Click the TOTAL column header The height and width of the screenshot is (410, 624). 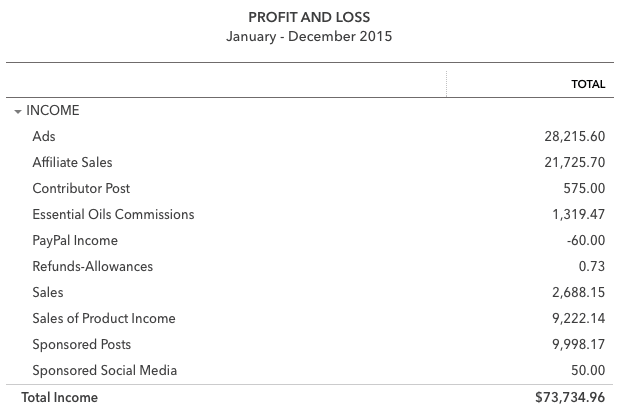588,84
